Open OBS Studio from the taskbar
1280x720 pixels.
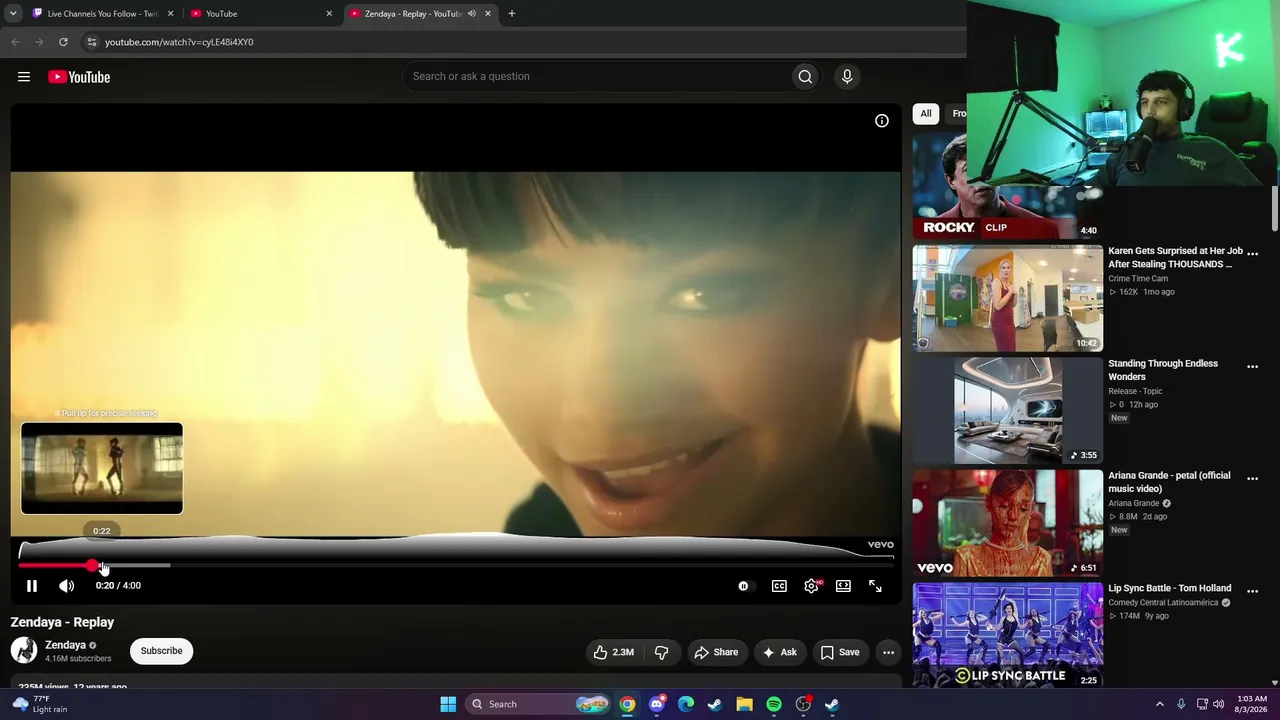(x=803, y=704)
